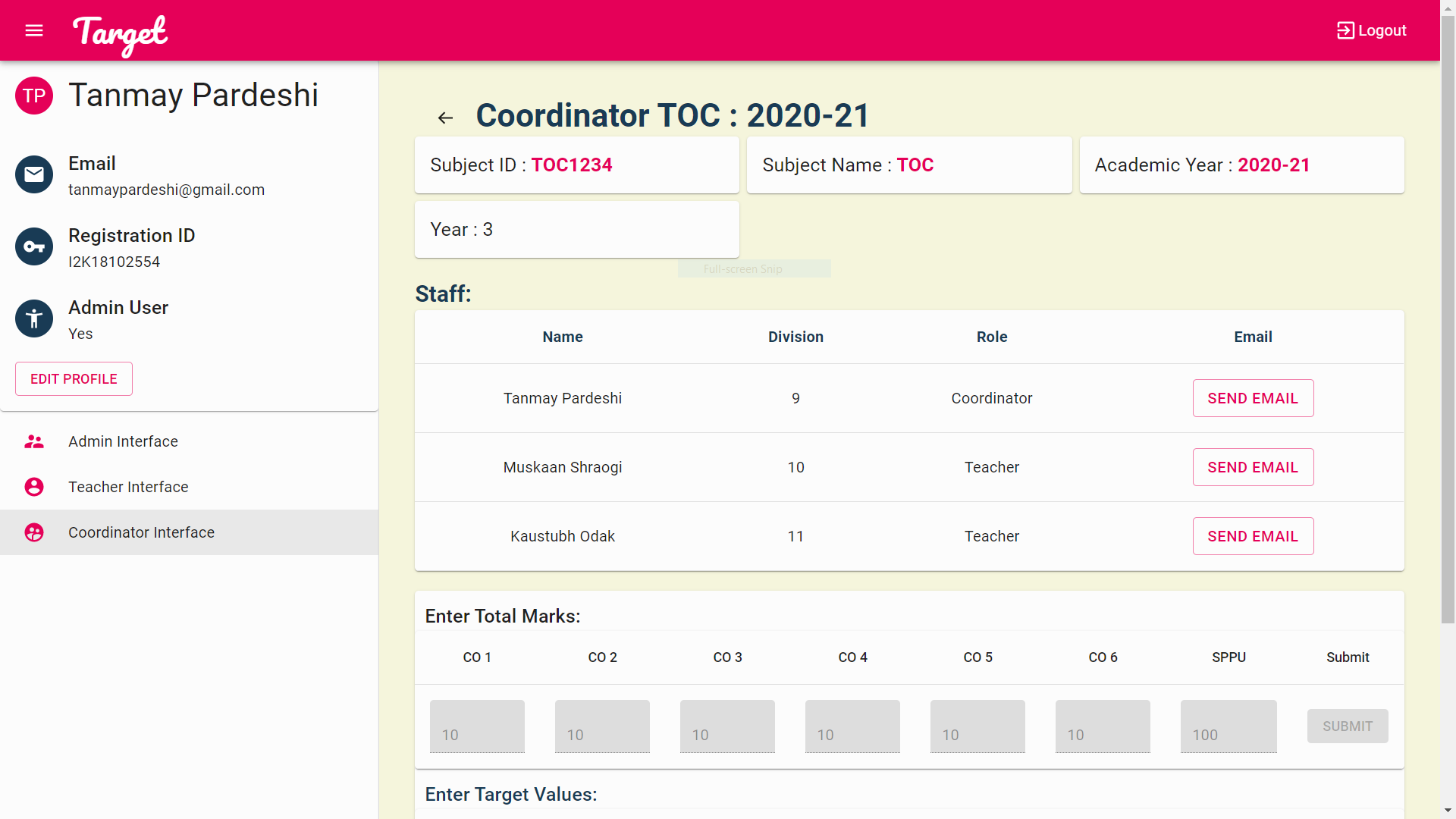1456x819 pixels.
Task: Click the Admin Interface people icon
Action: pos(34,441)
